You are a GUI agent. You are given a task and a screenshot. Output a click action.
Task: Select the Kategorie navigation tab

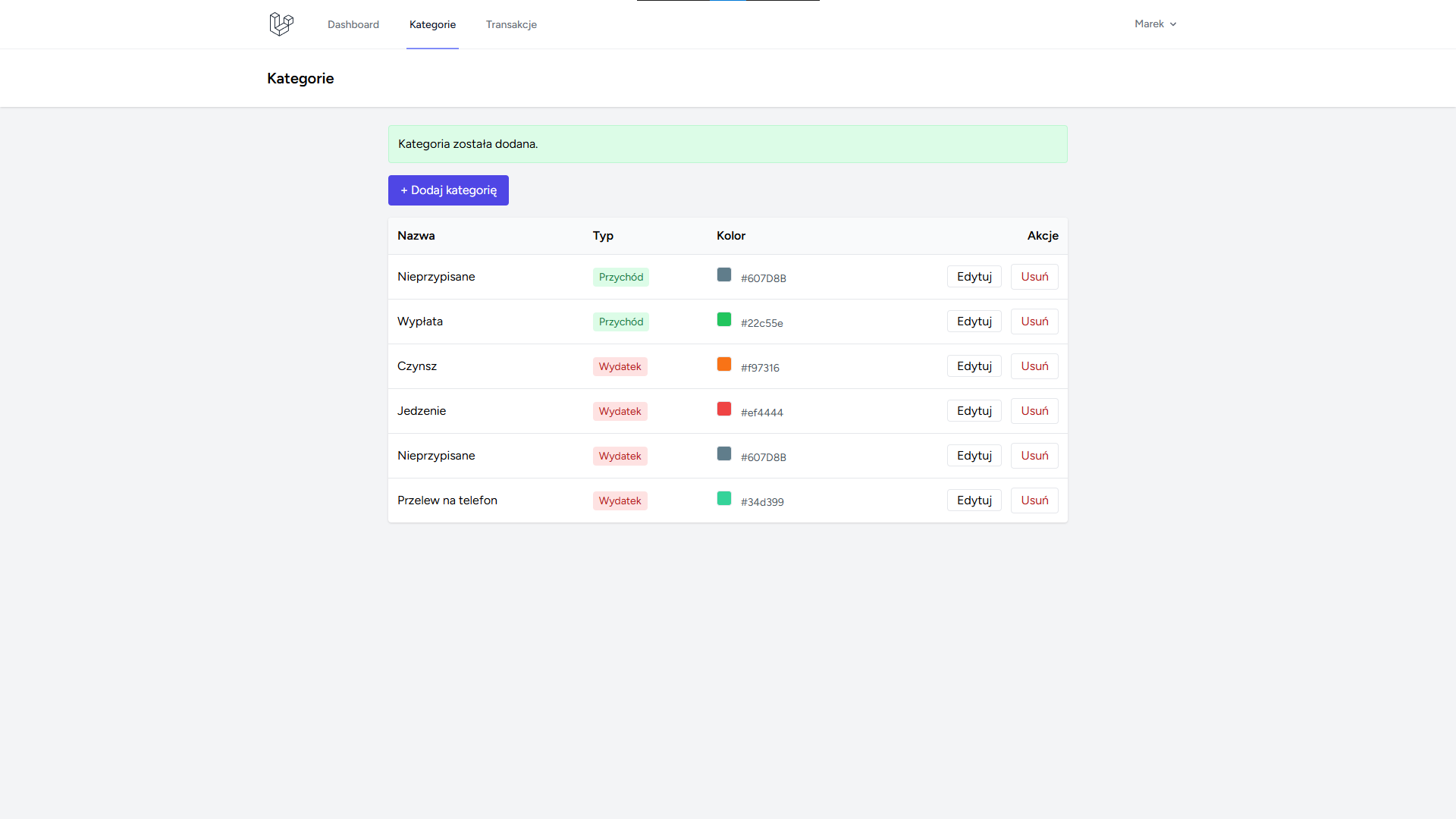[432, 24]
